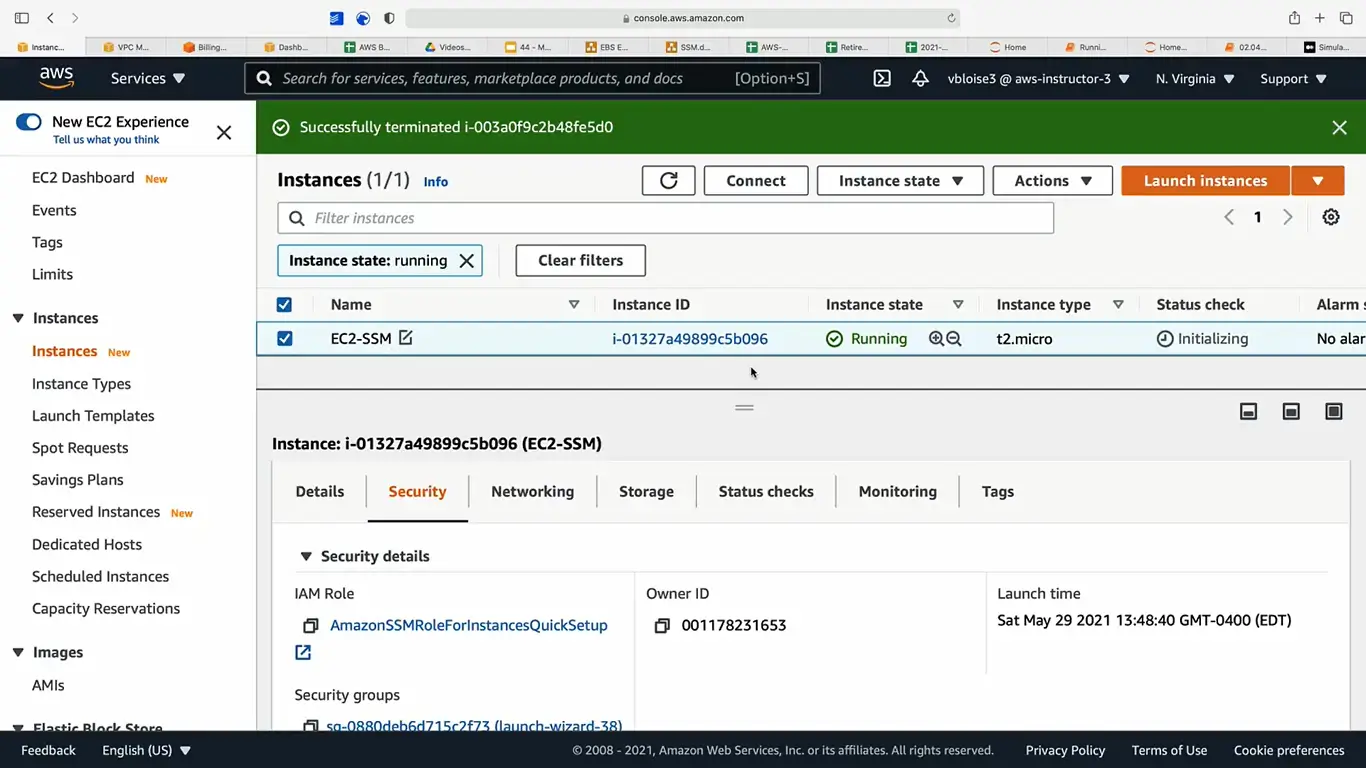1366x768 pixels.
Task: Open the Networking tab
Action: [532, 492]
